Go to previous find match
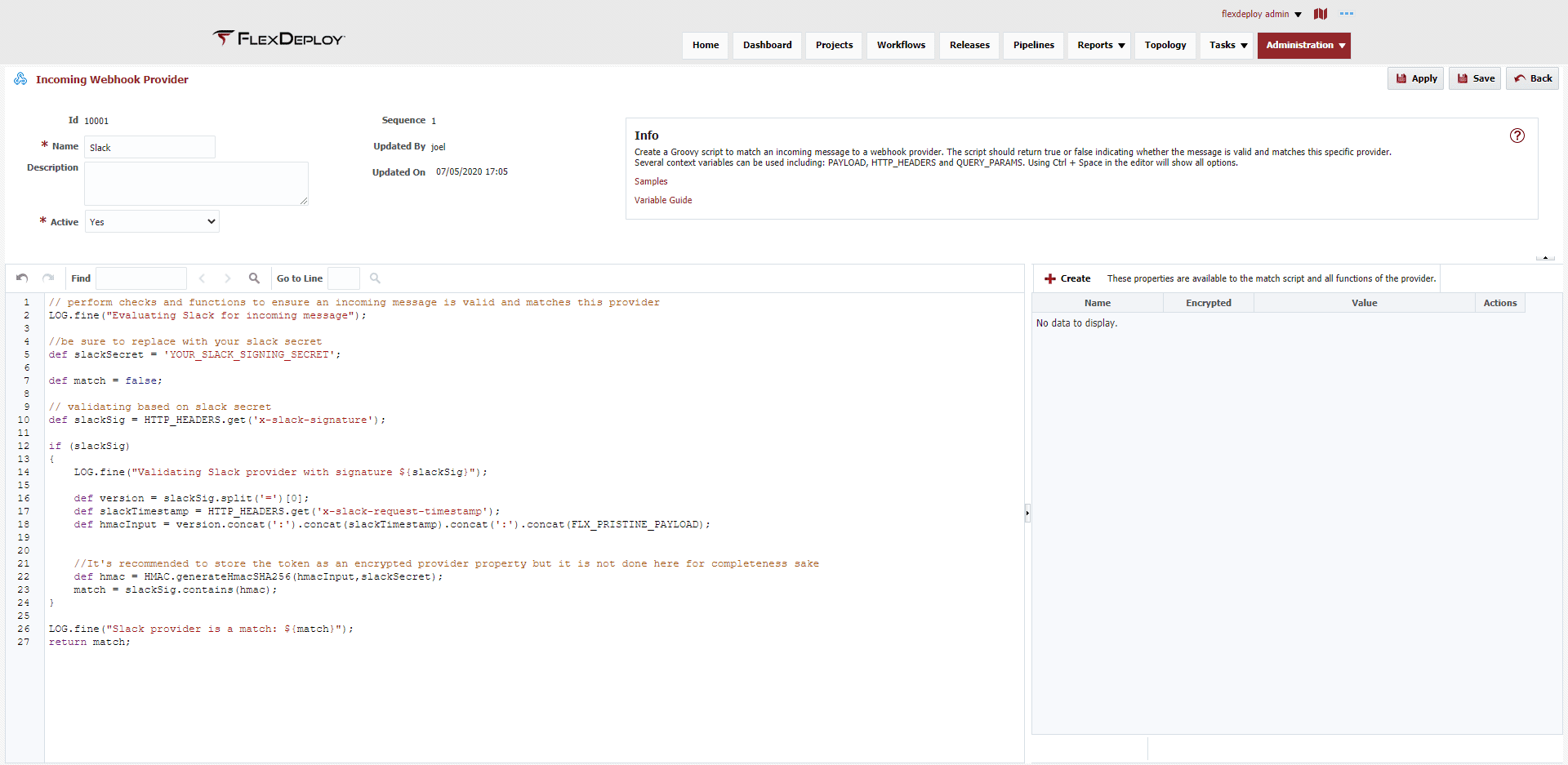Screen dimensions: 1568x765 pyautogui.click(x=202, y=278)
